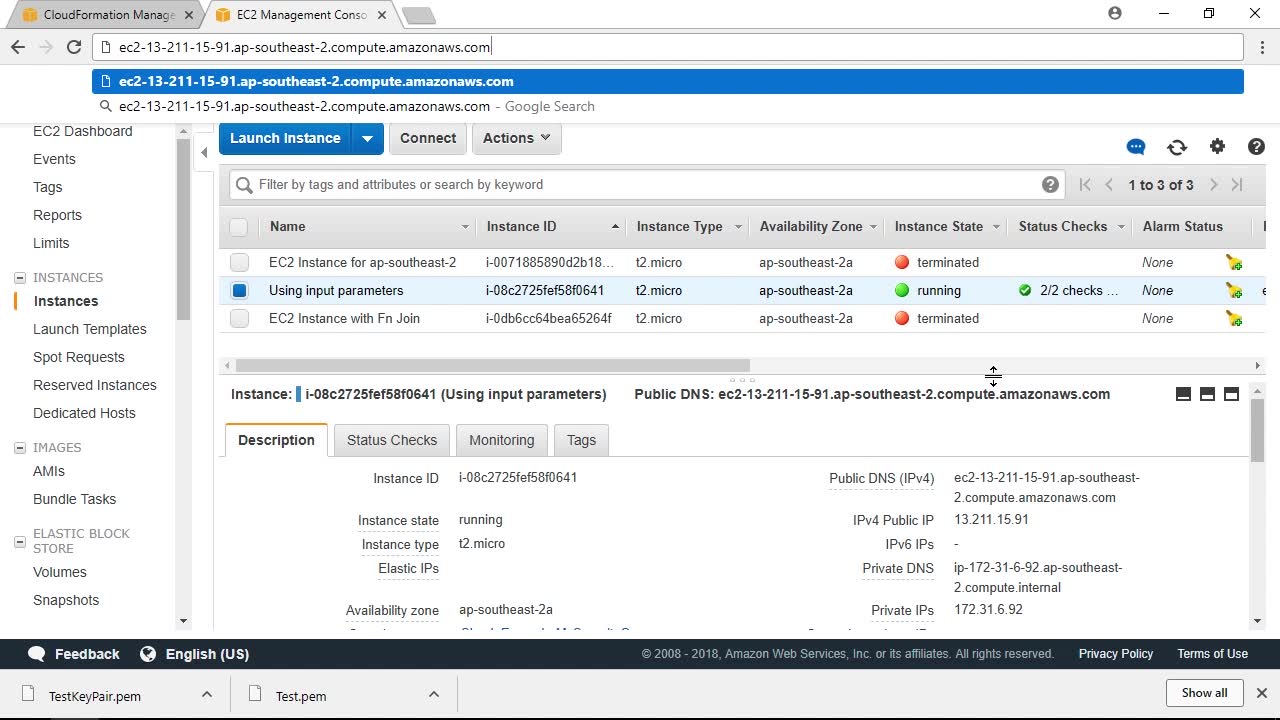Open the help question mark icon
The width and height of the screenshot is (1280, 720).
coord(1257,146)
